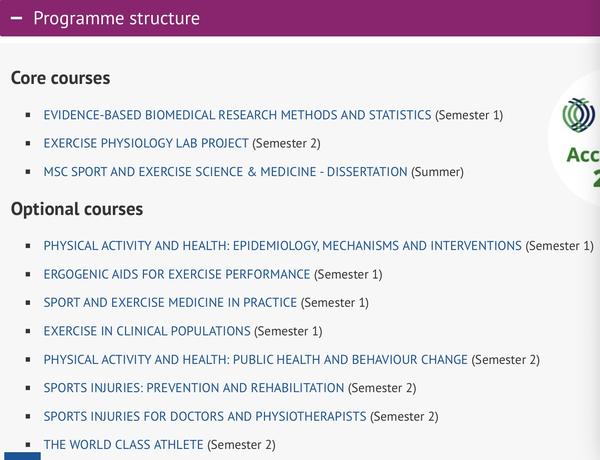Click the blue button at page bottom

tap(22, 456)
